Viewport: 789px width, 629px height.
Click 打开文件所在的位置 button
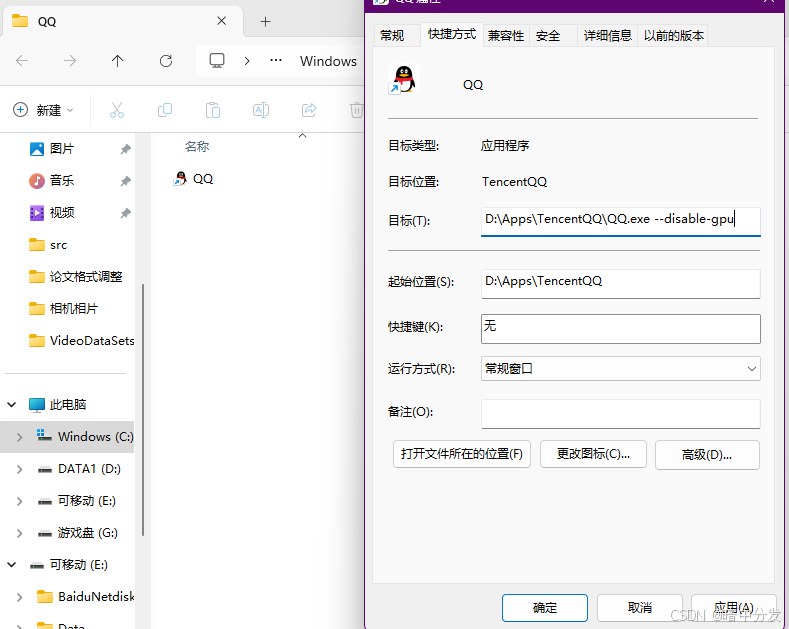click(461, 454)
